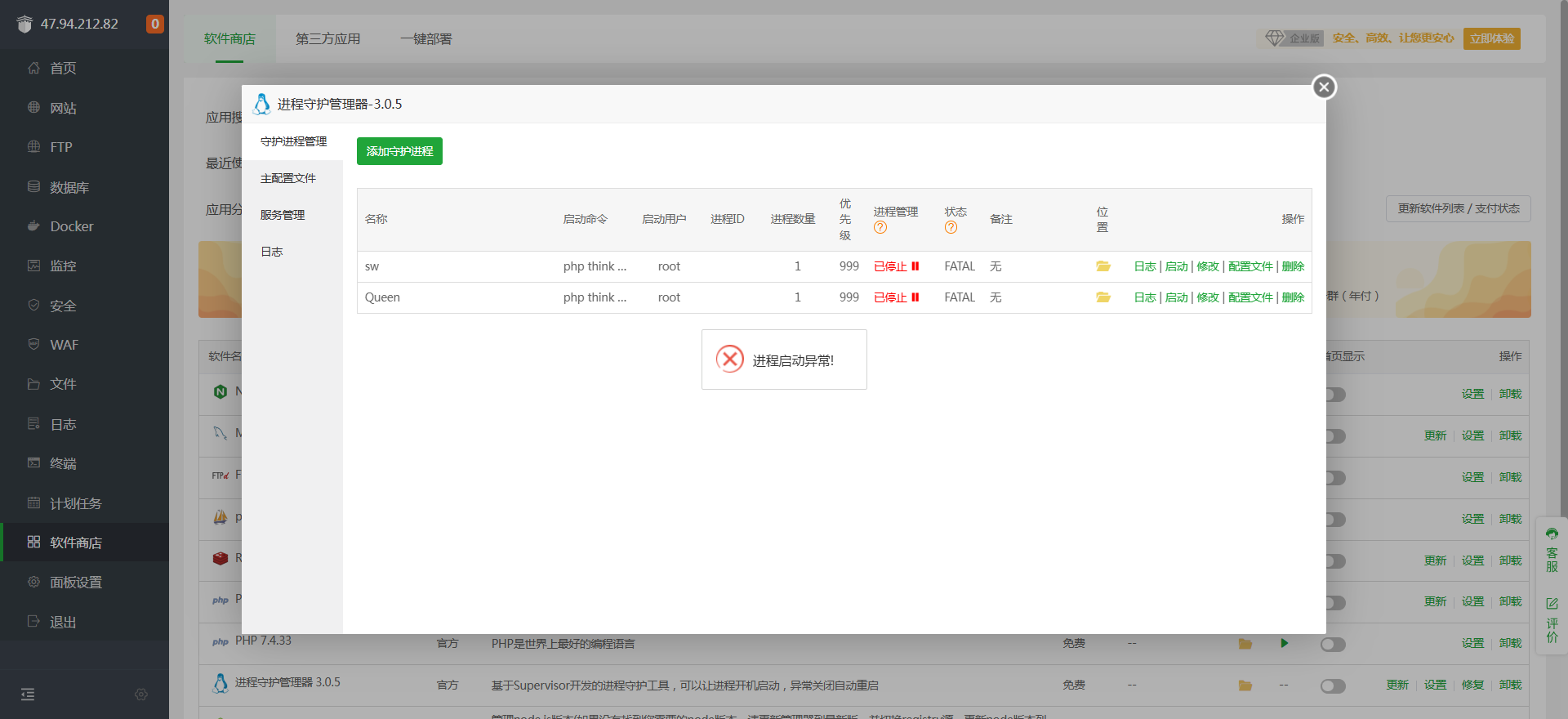Open the Queen process folder location icon
The height and width of the screenshot is (719, 1568).
pos(1103,297)
